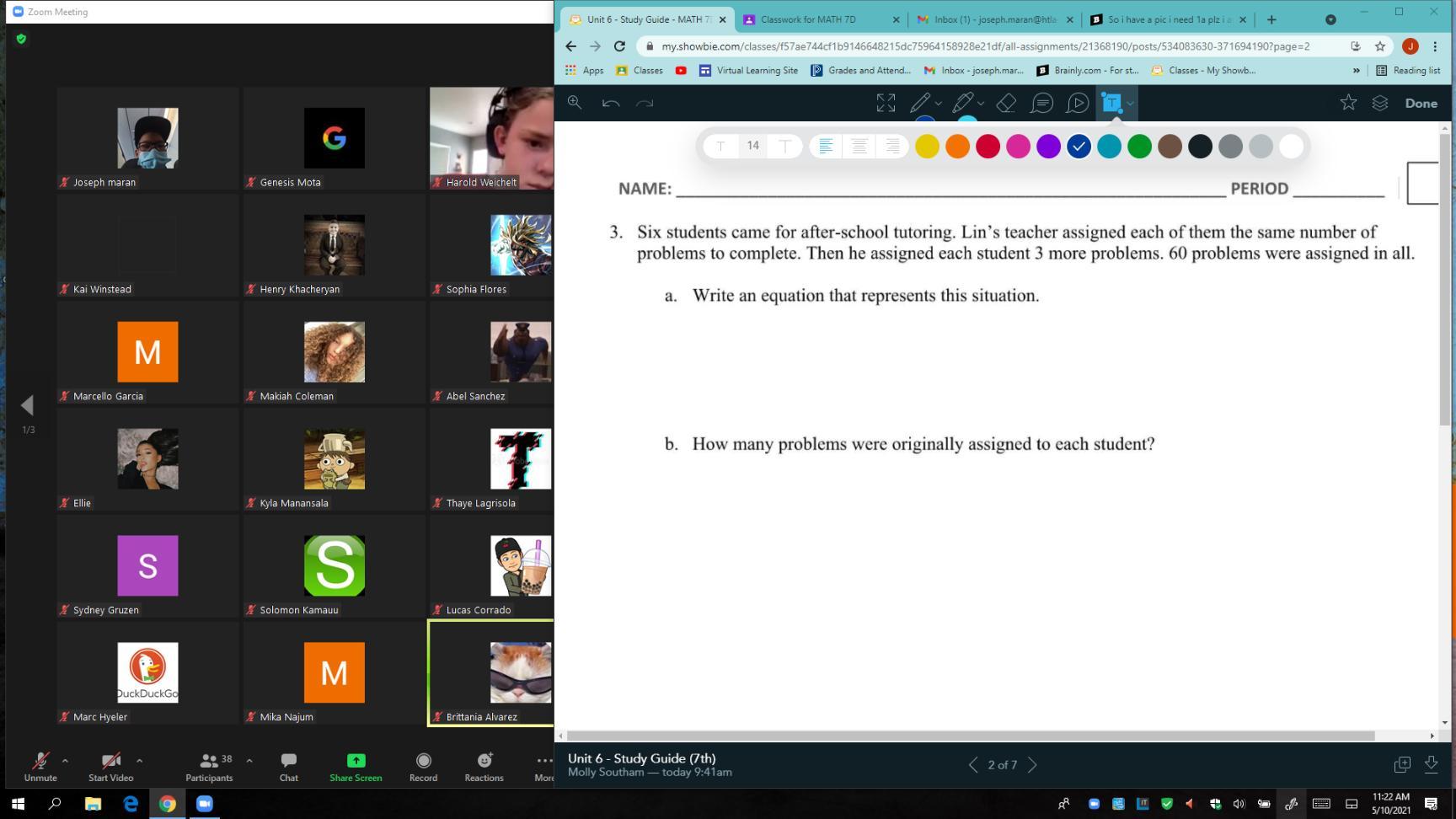This screenshot has width=1456, height=819.
Task: Open the Virtual Learning Site bookmark
Action: 748,71
